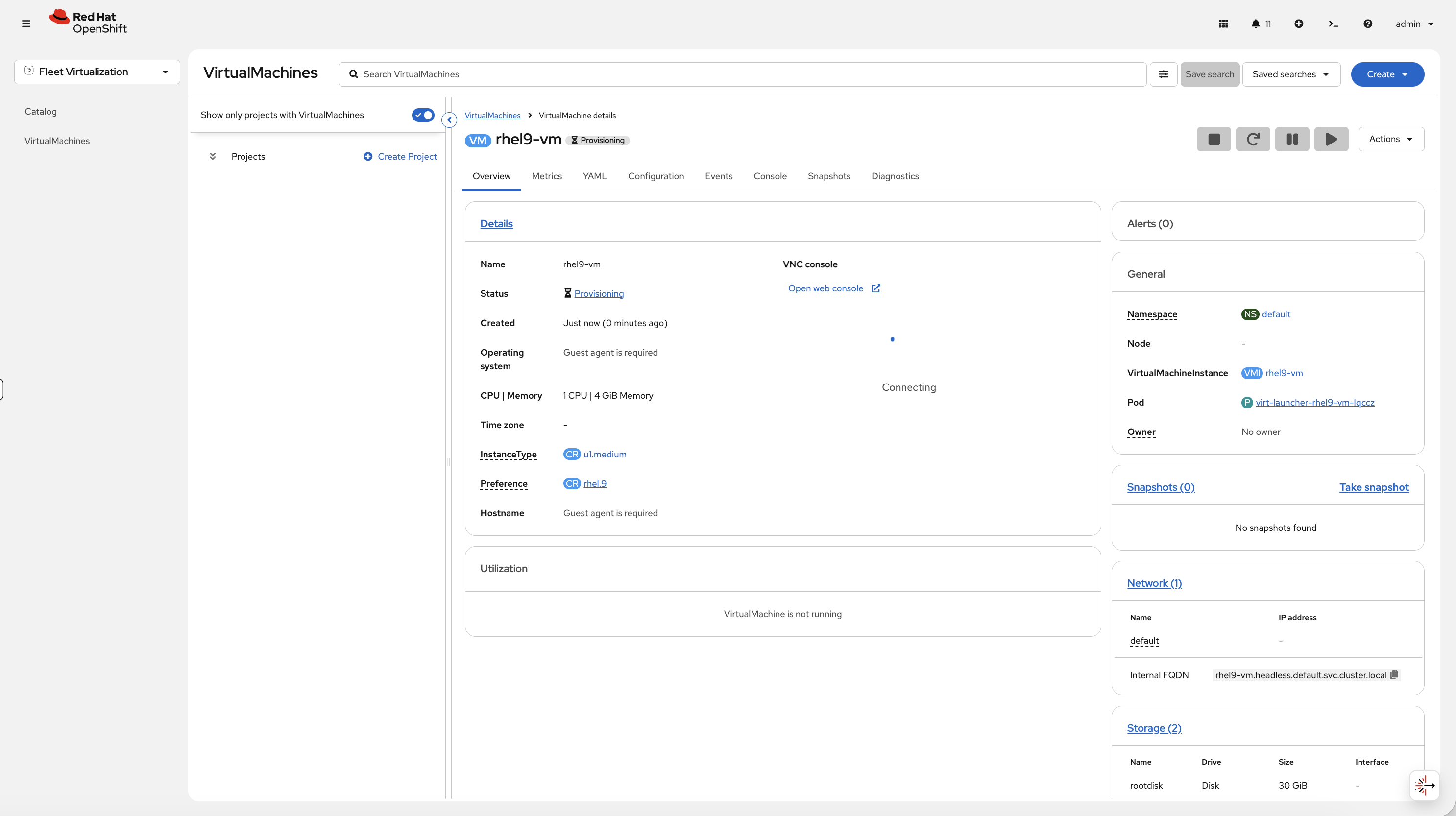Viewport: 1456px width, 816px height.
Task: Open the Actions dropdown
Action: [x=1391, y=139]
